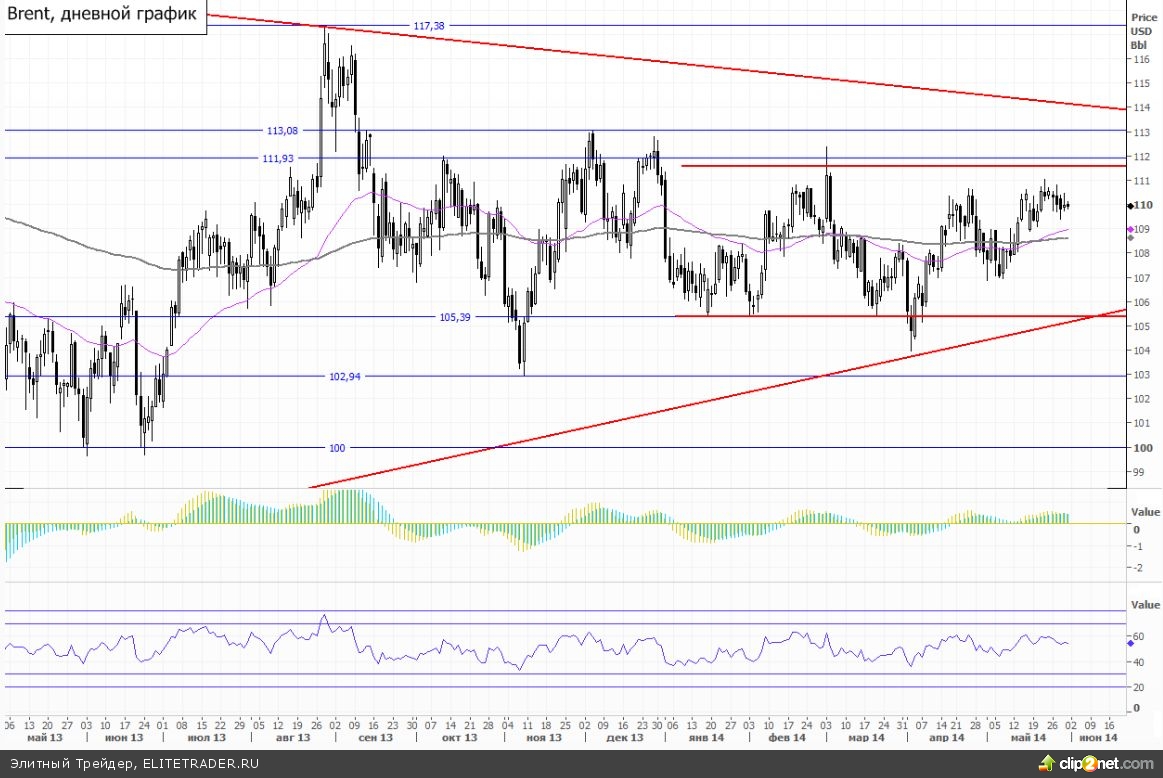Click the gray moving average axis marker
This screenshot has width=1163, height=778.
pos(1129,239)
